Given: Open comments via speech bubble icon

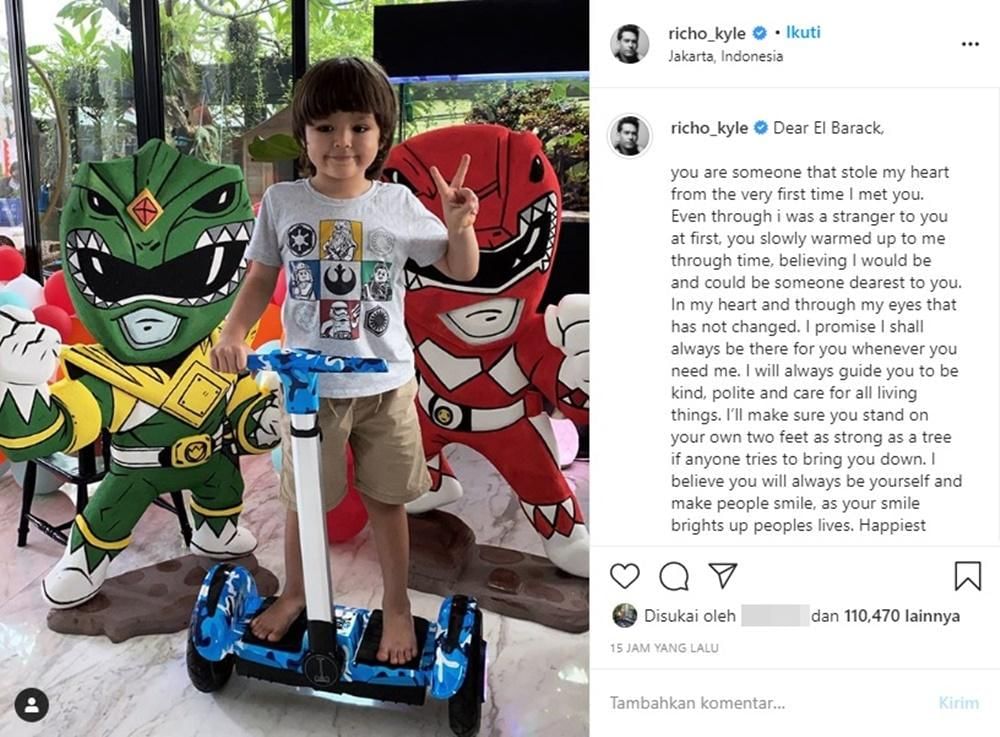Looking at the screenshot, I should (673, 576).
